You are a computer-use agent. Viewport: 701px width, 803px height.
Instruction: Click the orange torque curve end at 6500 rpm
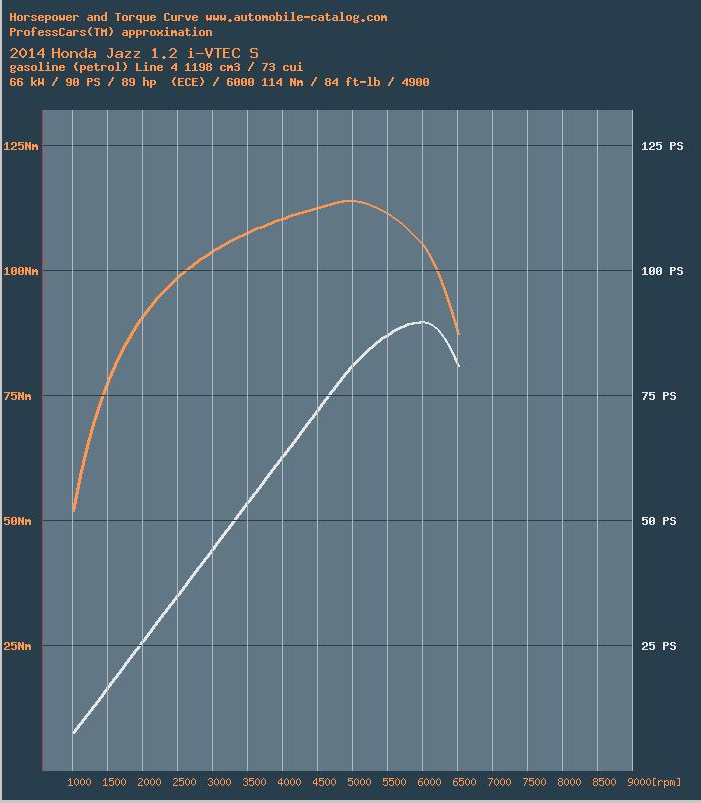coord(458,333)
